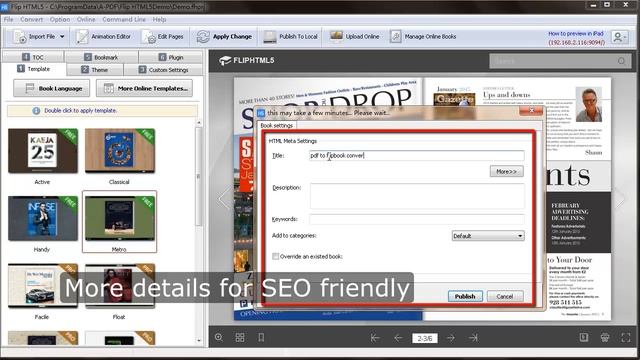640x360 pixels.
Task: Launch the Animation Editor
Action: tap(103, 37)
